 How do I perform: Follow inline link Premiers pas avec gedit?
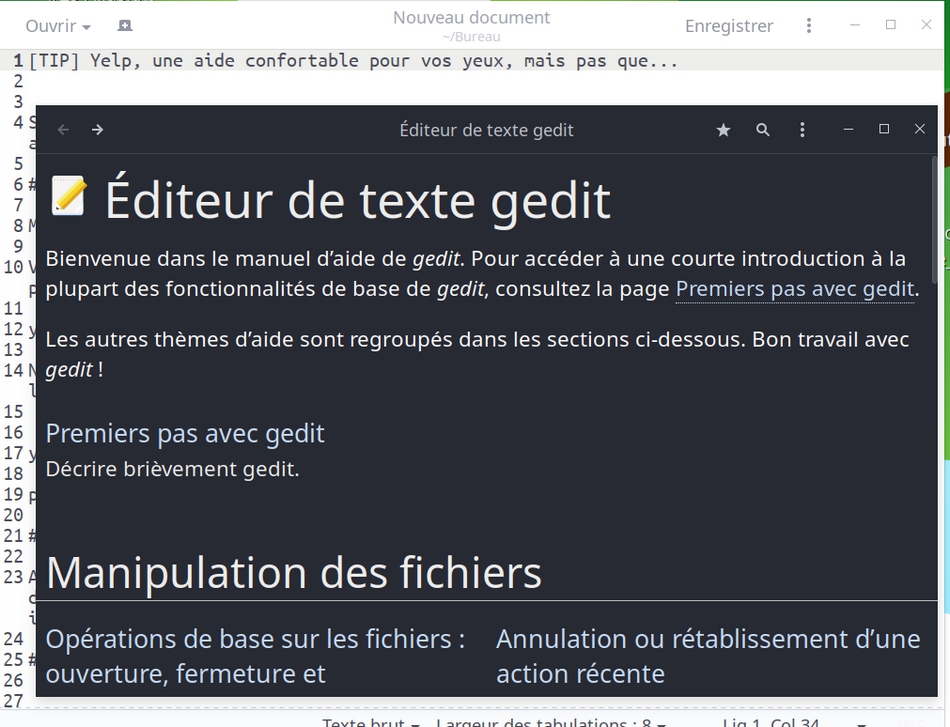(795, 289)
